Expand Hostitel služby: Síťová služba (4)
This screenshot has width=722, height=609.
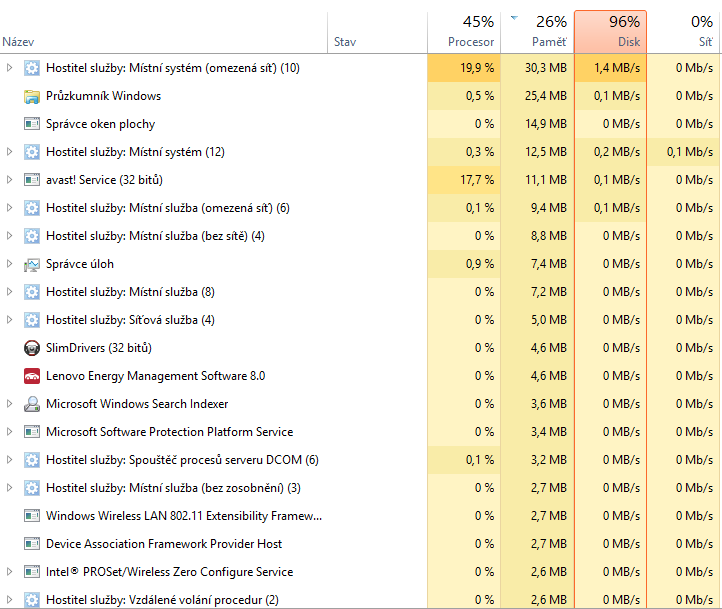pyautogui.click(x=10, y=320)
